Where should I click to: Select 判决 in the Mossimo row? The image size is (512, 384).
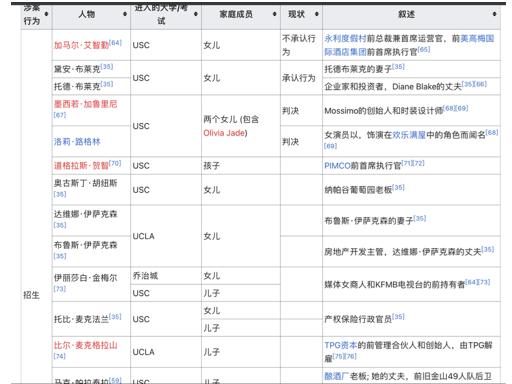pos(290,111)
